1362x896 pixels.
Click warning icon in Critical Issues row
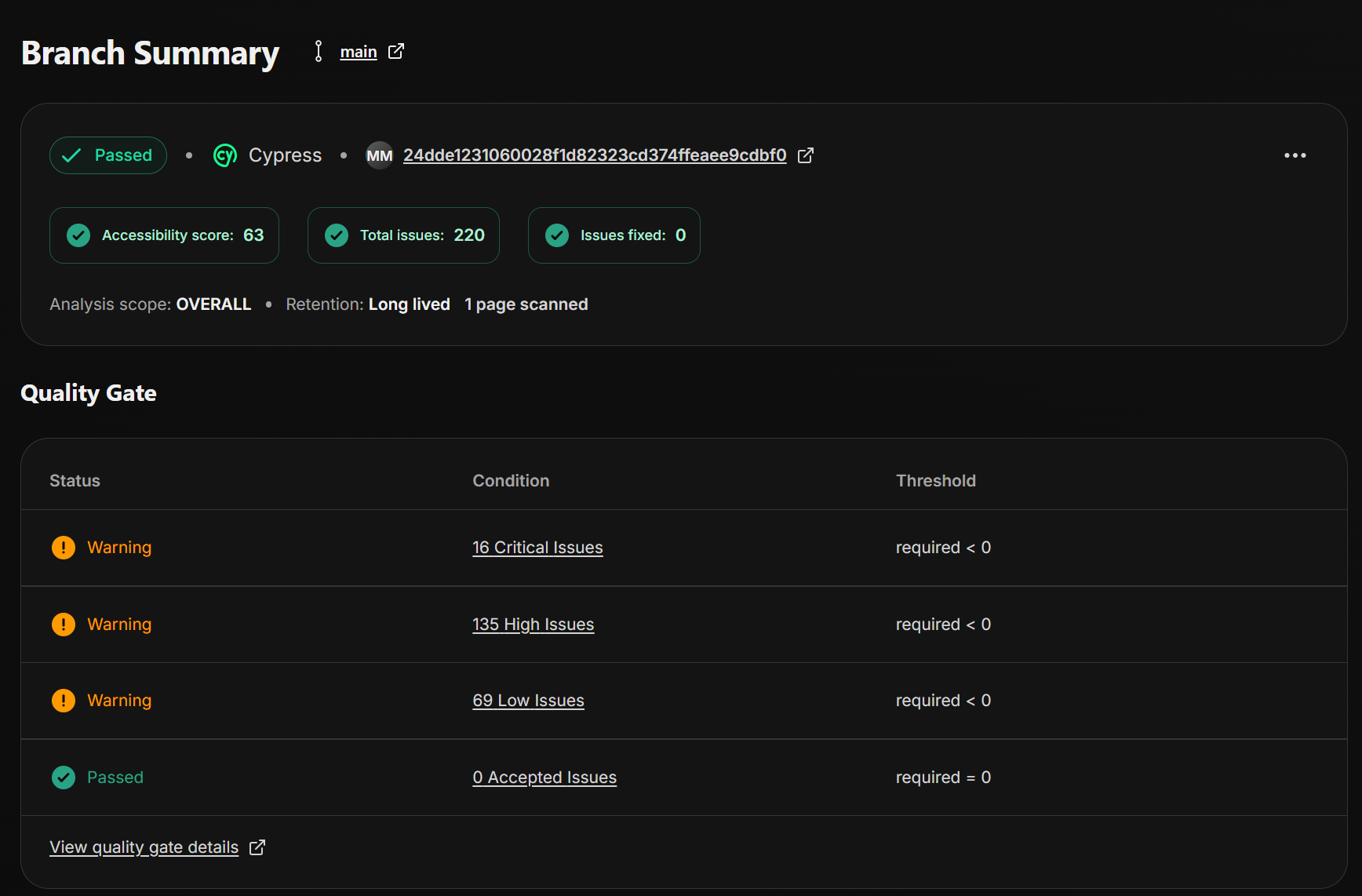(64, 548)
